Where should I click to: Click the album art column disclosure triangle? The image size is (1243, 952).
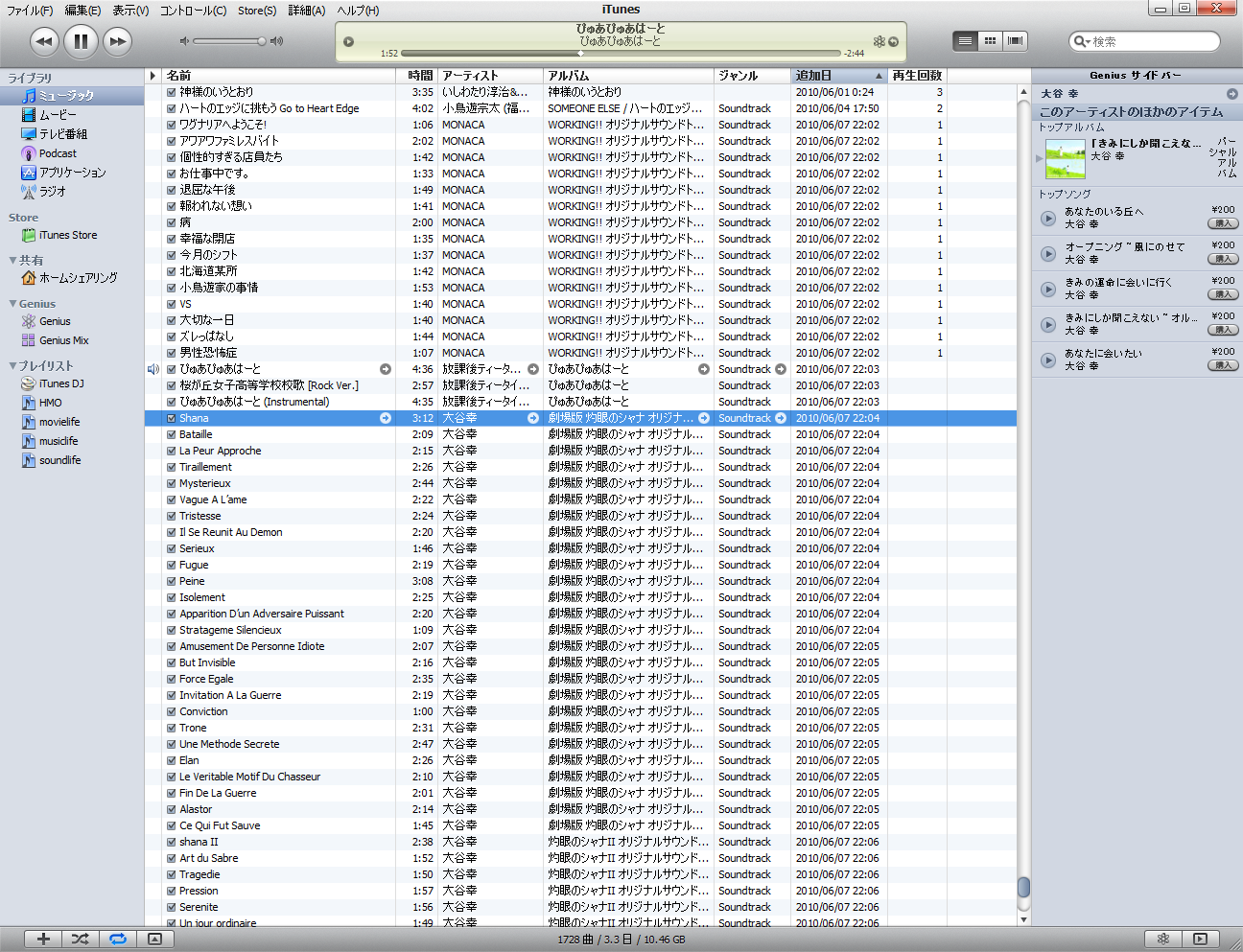point(152,75)
